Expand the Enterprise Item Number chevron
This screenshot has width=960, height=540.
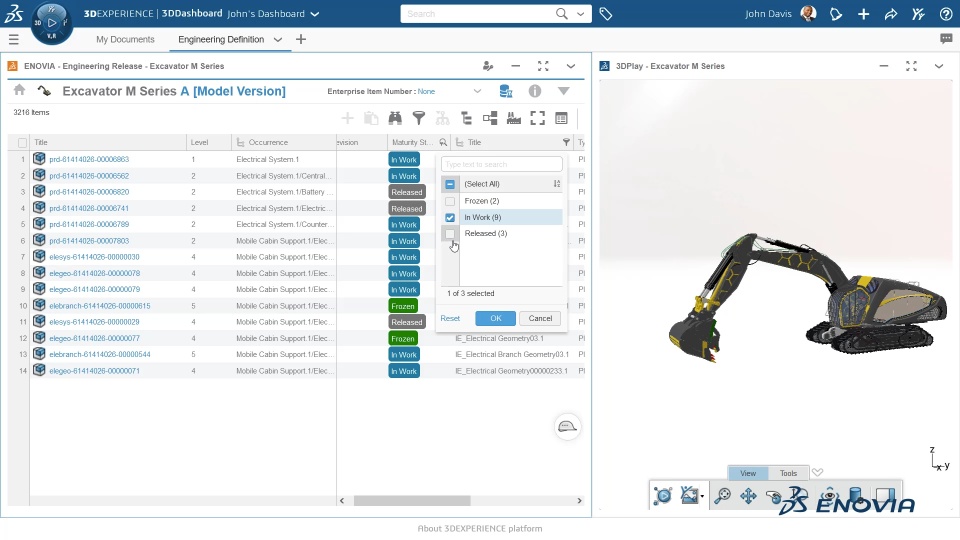[477, 91]
